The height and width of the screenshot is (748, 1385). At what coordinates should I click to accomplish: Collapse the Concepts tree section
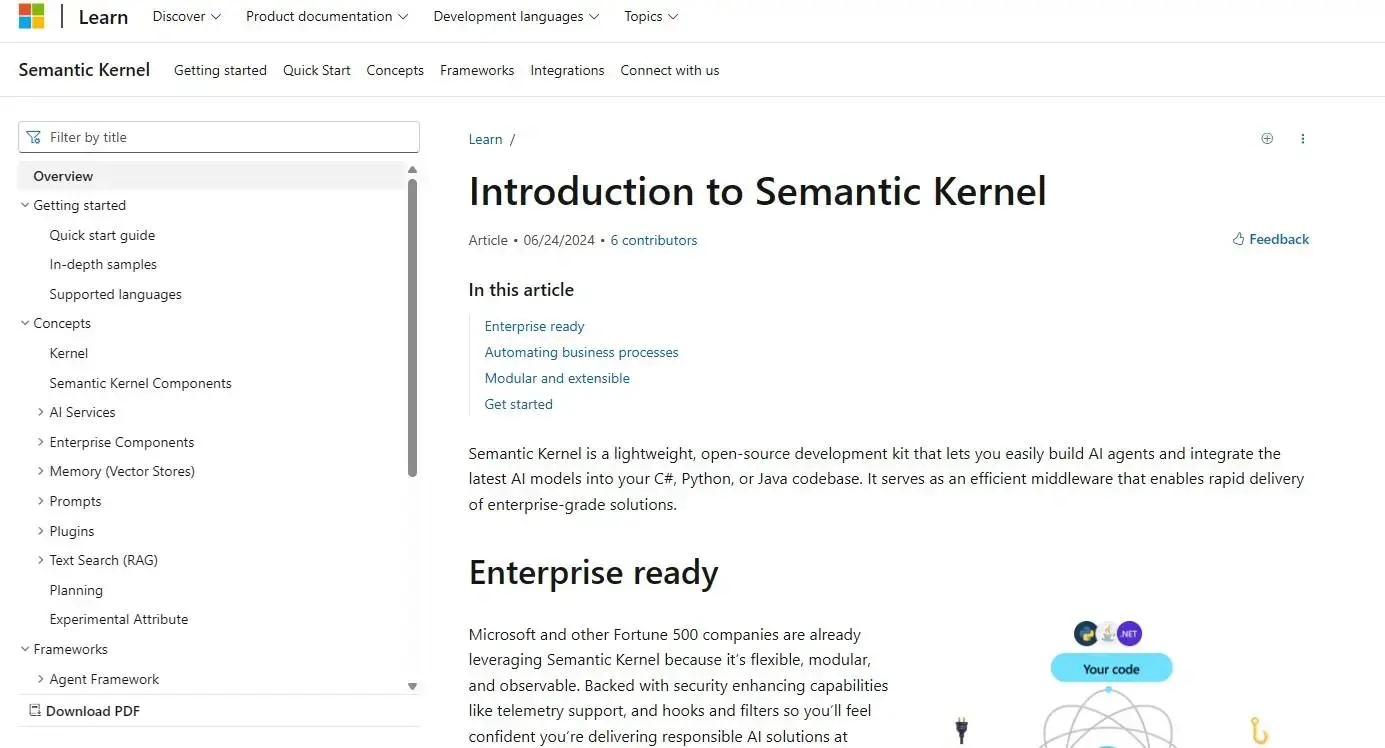tap(25, 323)
